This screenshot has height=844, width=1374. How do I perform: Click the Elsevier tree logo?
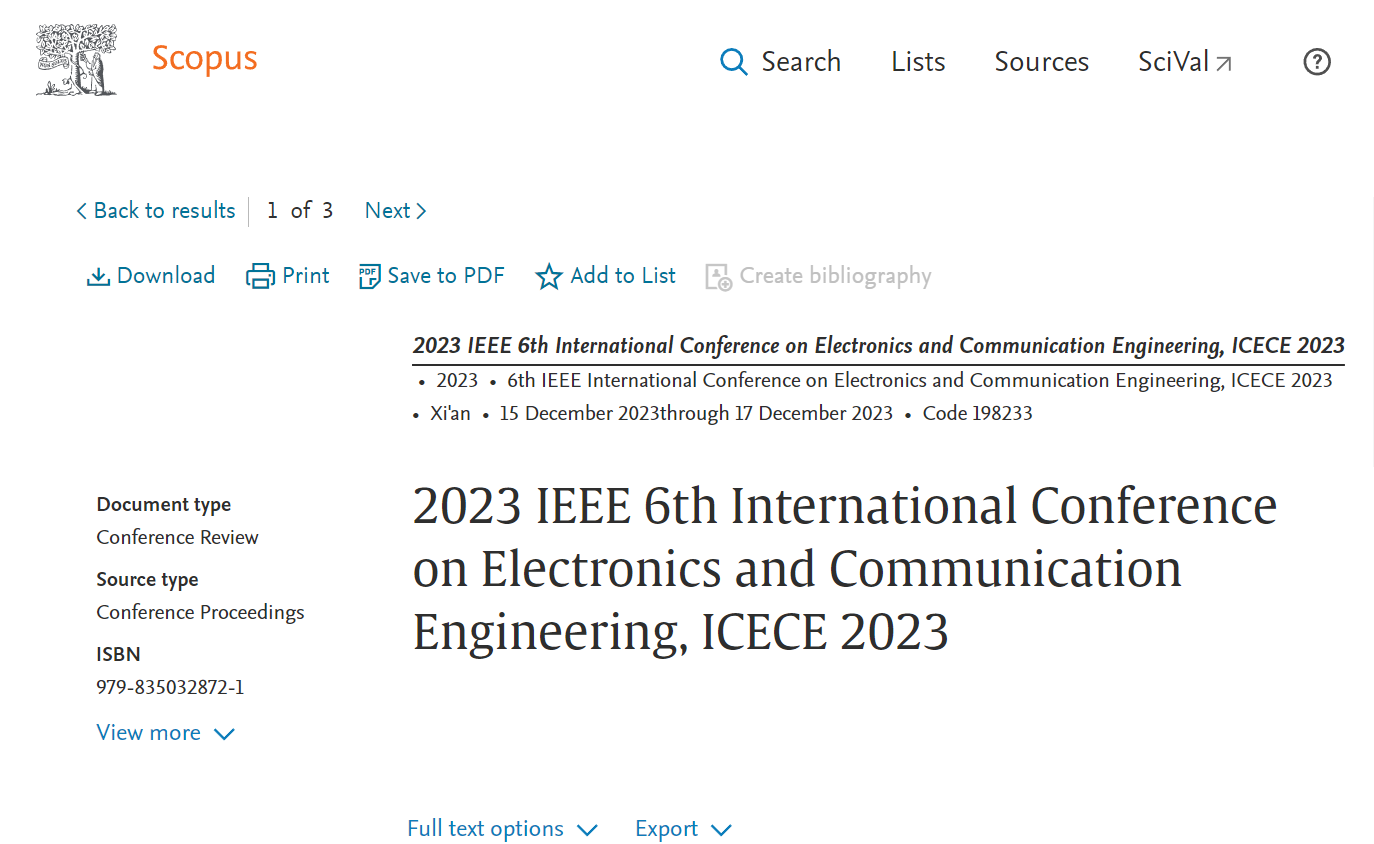pyautogui.click(x=76, y=60)
